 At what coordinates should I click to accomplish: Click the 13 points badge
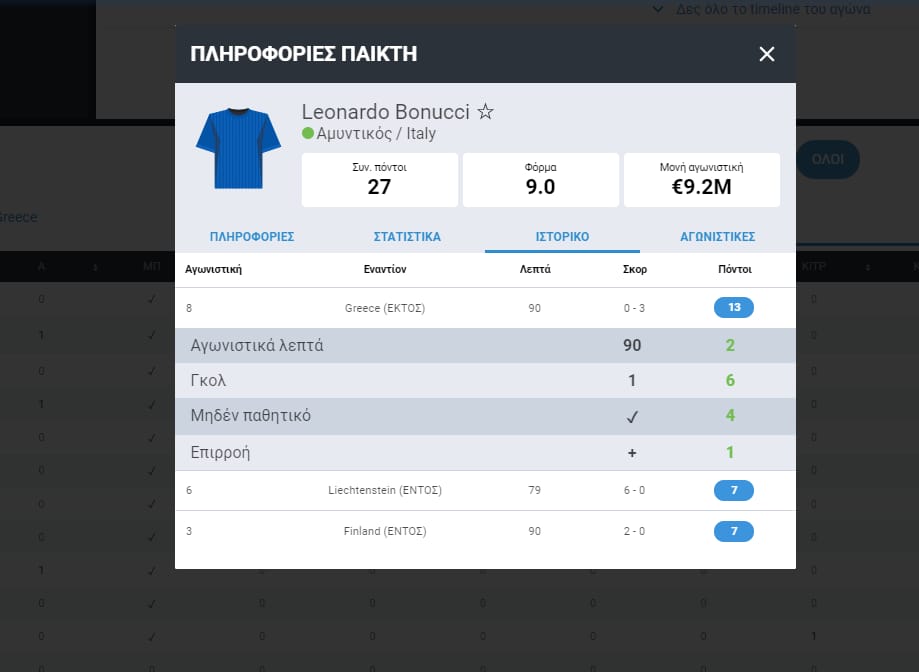pyautogui.click(x=734, y=308)
